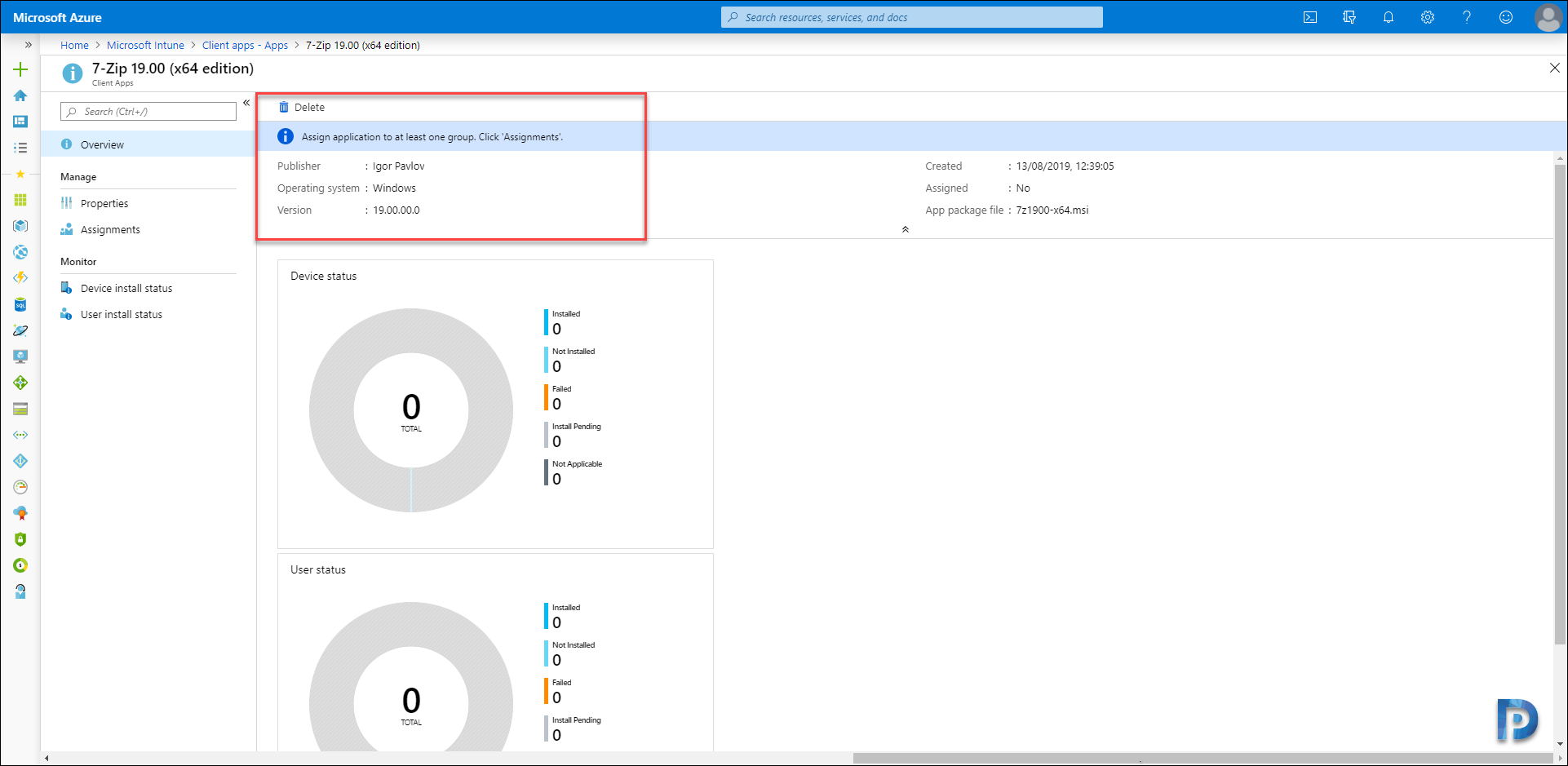
Task: Click the Search (Ctrl+/) menu field
Action: [148, 112]
